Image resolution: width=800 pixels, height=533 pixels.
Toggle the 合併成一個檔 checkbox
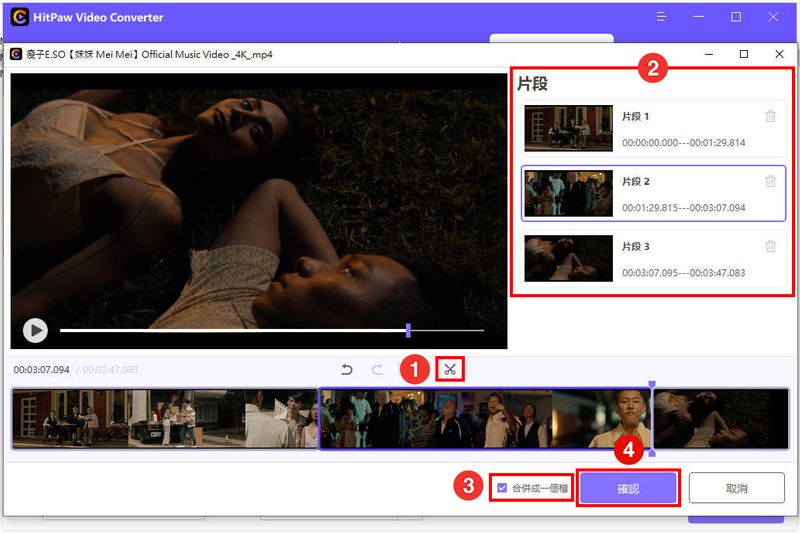point(502,488)
